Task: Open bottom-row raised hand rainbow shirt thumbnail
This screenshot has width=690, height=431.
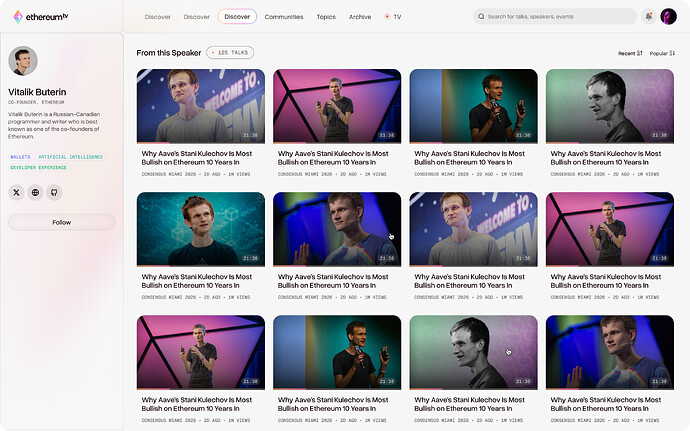Action: (610, 352)
